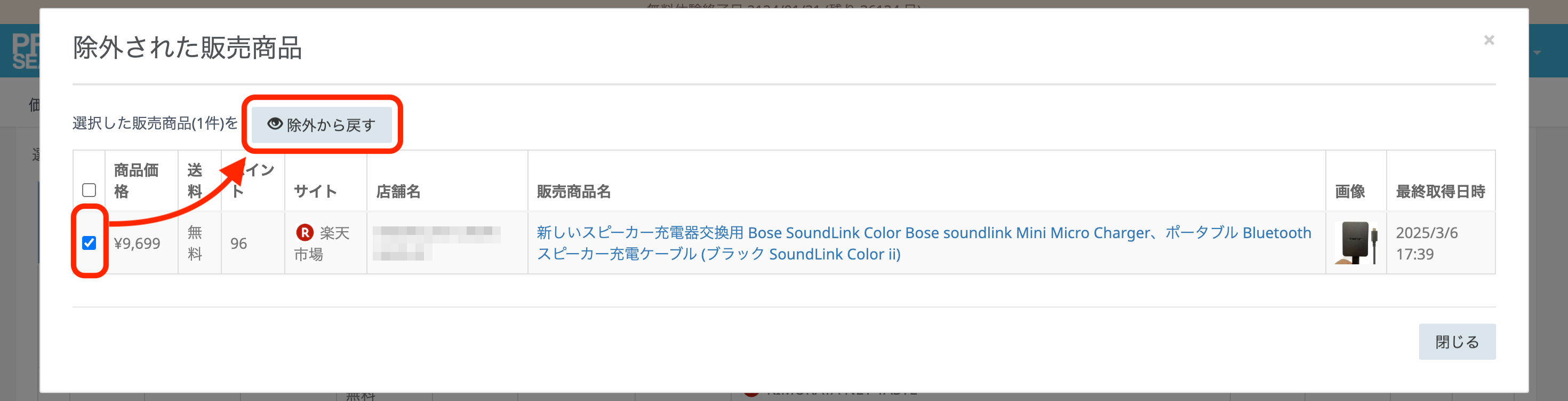This screenshot has height=401, width=1568.
Task: Click the ¥9,699 price cell
Action: 137,243
